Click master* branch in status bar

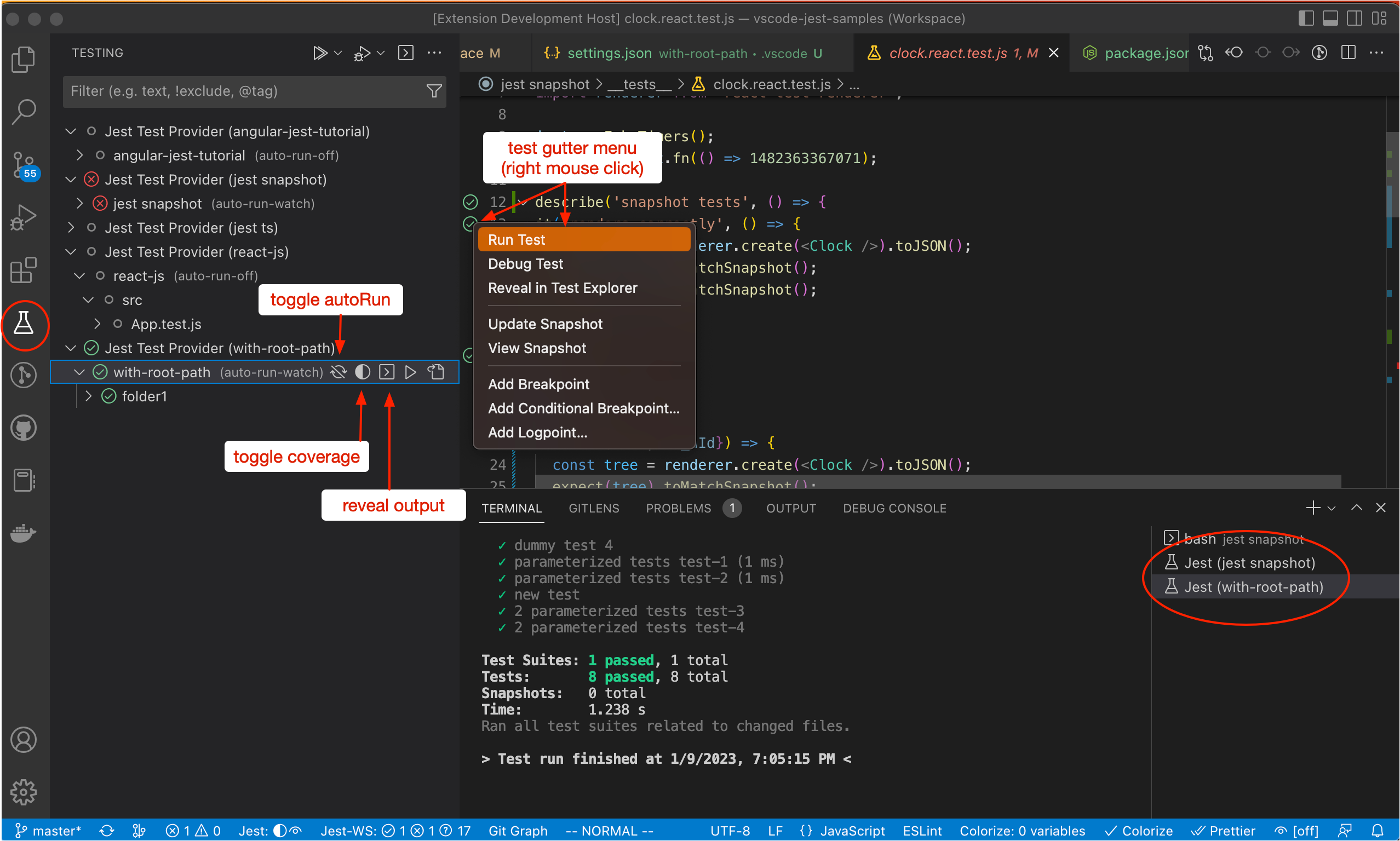[48, 831]
